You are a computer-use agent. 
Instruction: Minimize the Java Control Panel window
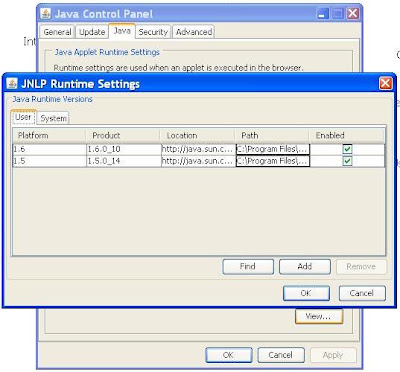(322, 14)
